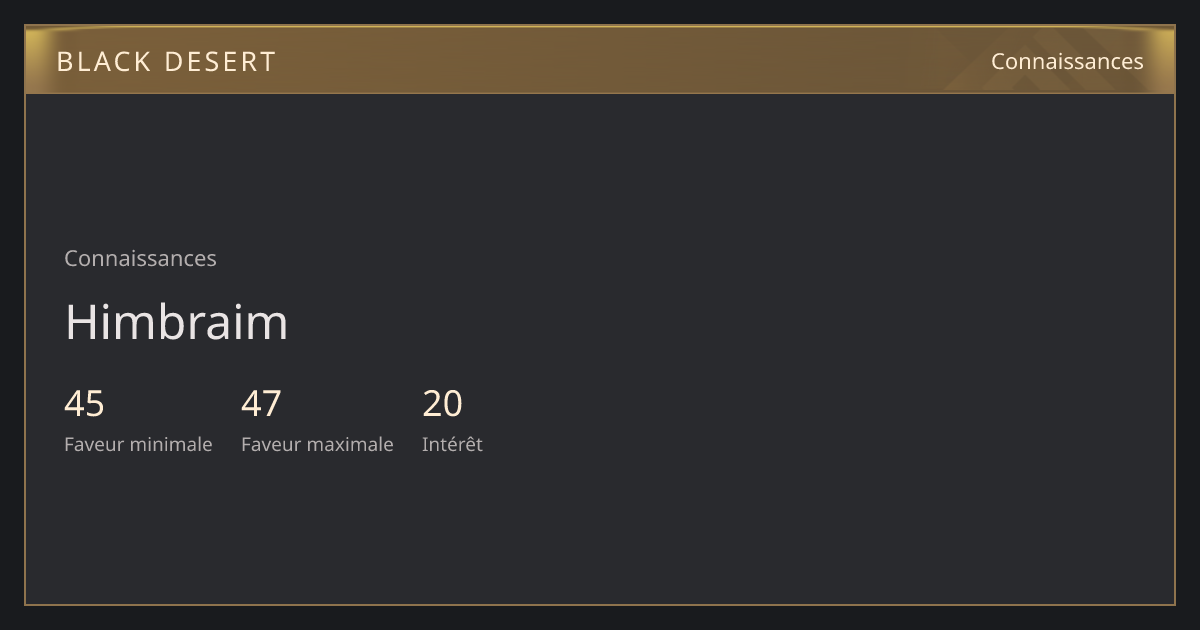Select the interest value 20
Screen dimensions: 1200x630
point(442,404)
